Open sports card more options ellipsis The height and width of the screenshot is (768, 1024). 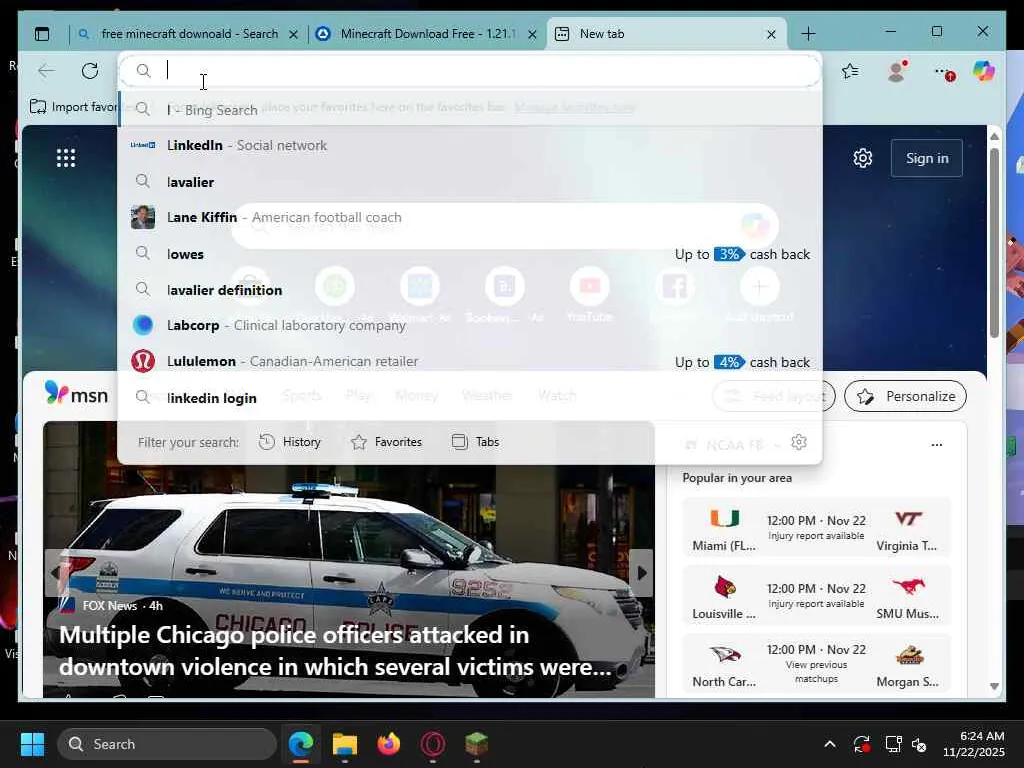(x=937, y=445)
